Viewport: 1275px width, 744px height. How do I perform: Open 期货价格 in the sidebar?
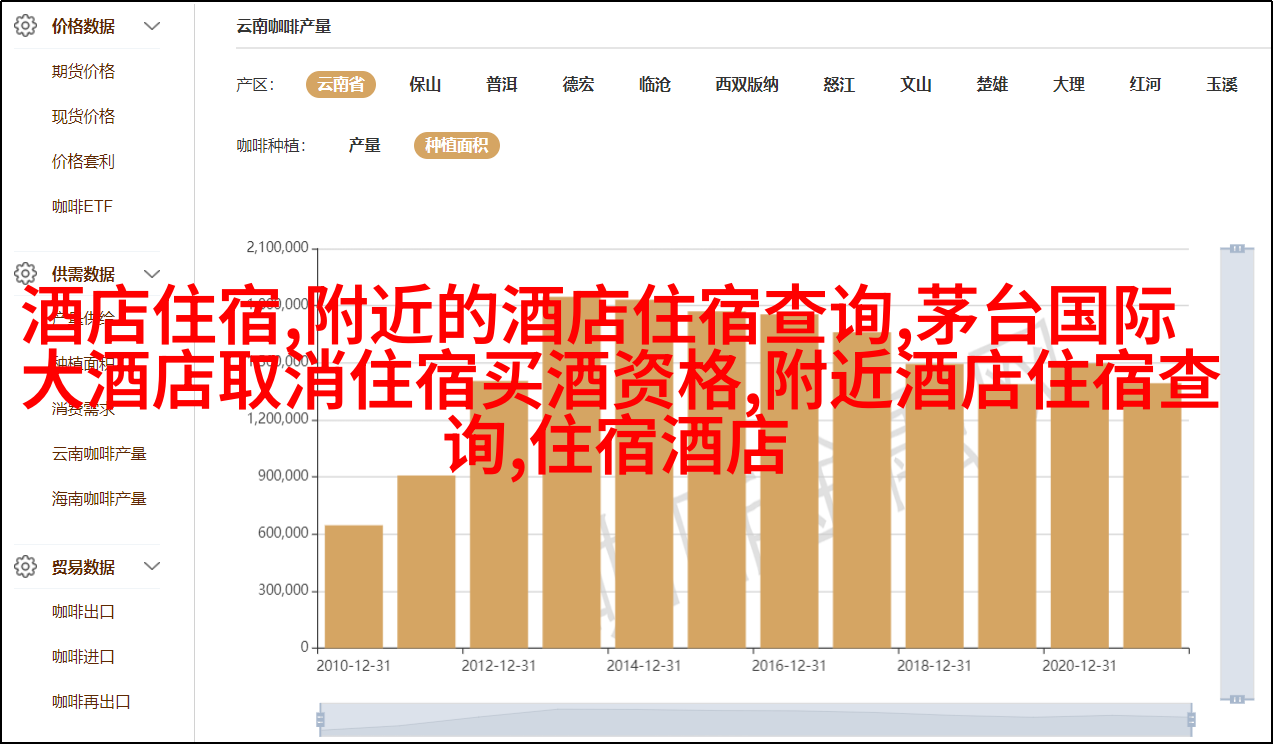(84, 72)
